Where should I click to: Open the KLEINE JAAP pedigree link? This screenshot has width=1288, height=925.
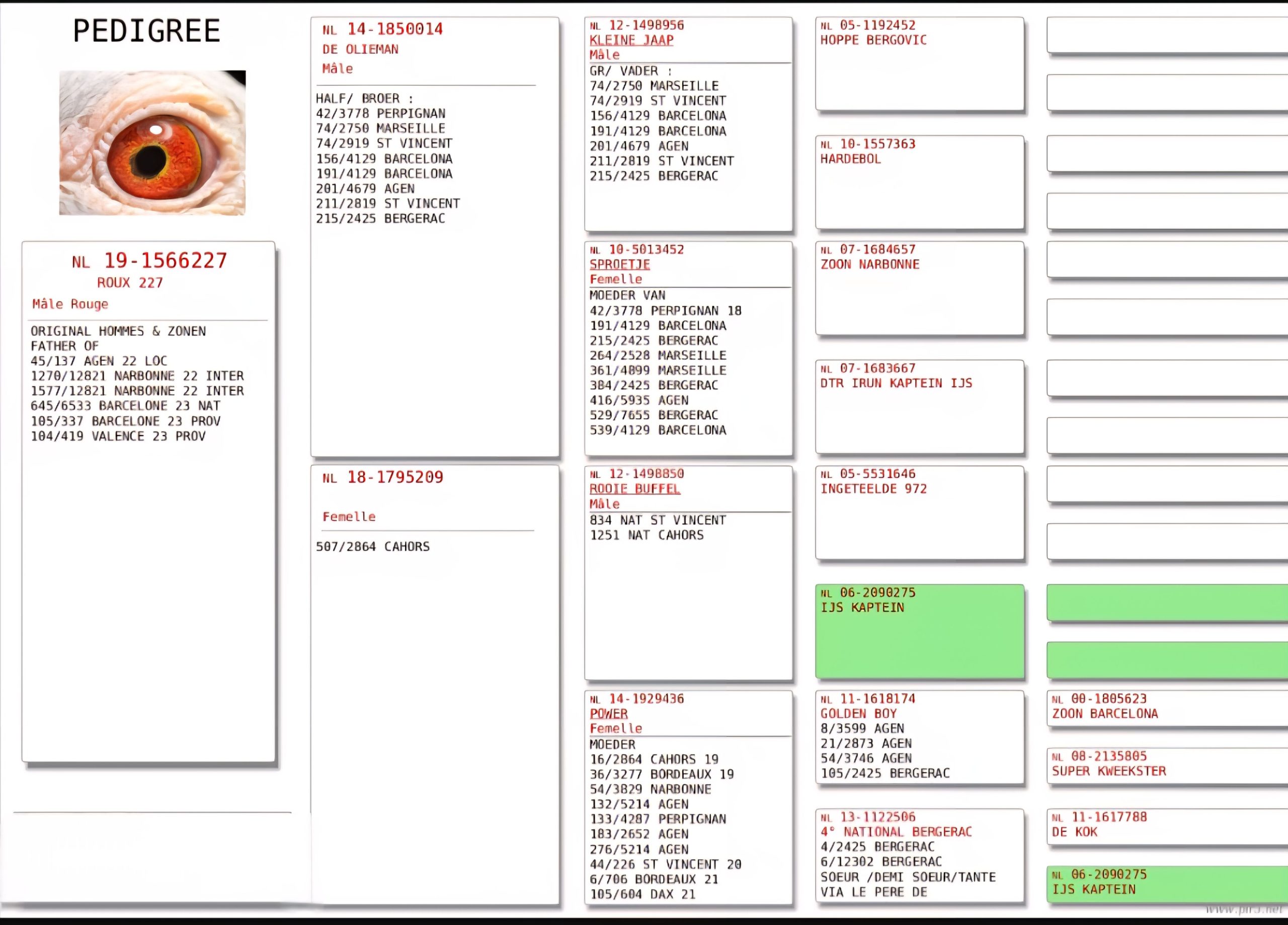coord(631,40)
